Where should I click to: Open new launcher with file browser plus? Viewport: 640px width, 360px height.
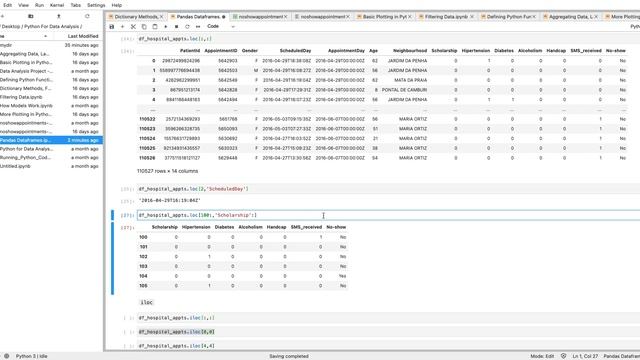[2, 16]
